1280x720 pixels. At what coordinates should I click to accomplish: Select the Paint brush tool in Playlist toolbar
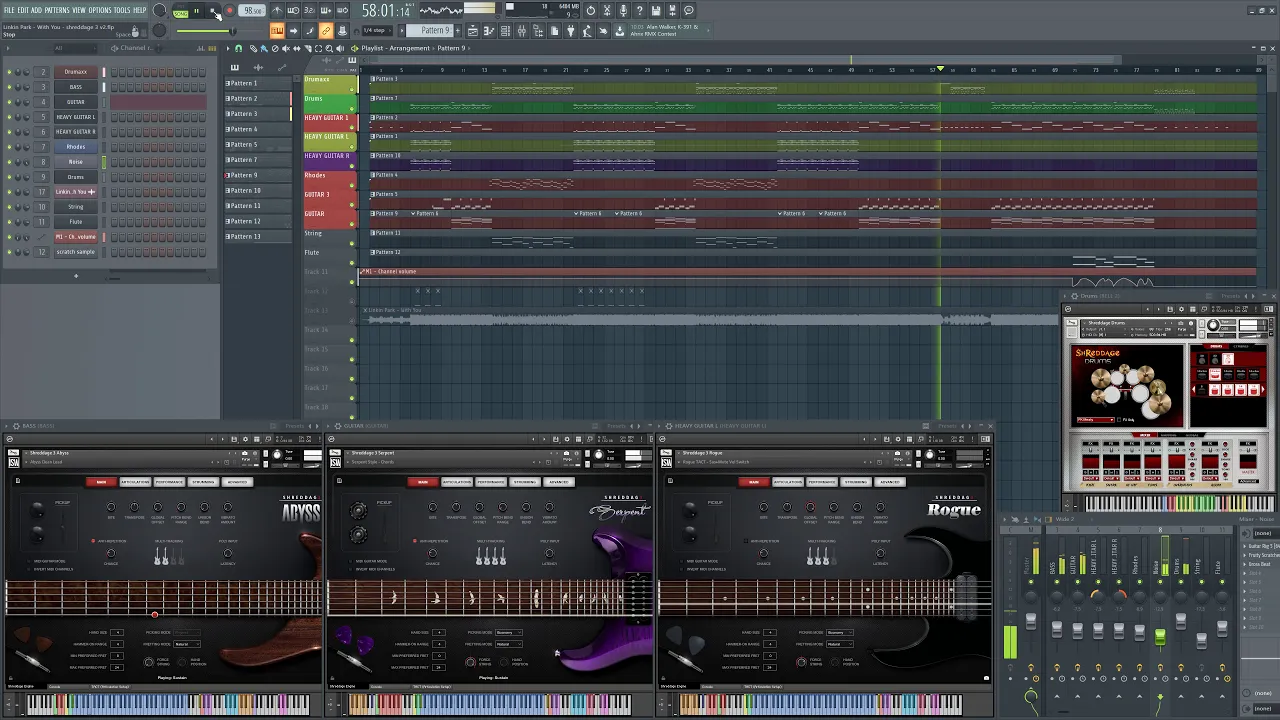(264, 48)
